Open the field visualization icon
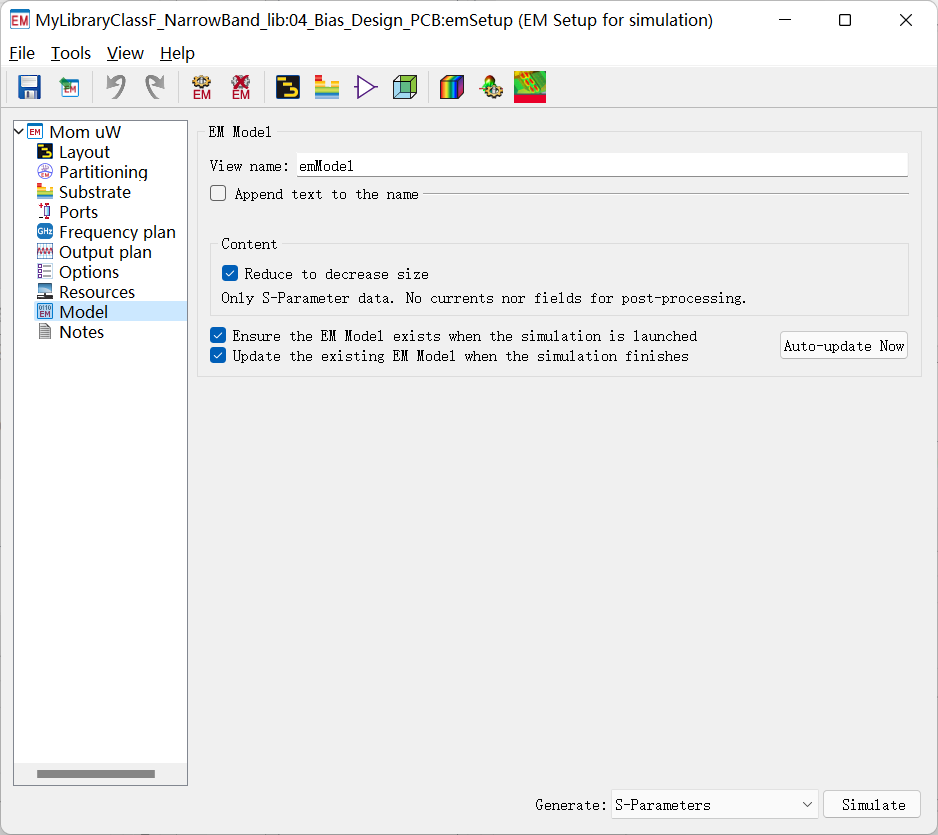Viewport: 938px width, 835px height. click(530, 87)
